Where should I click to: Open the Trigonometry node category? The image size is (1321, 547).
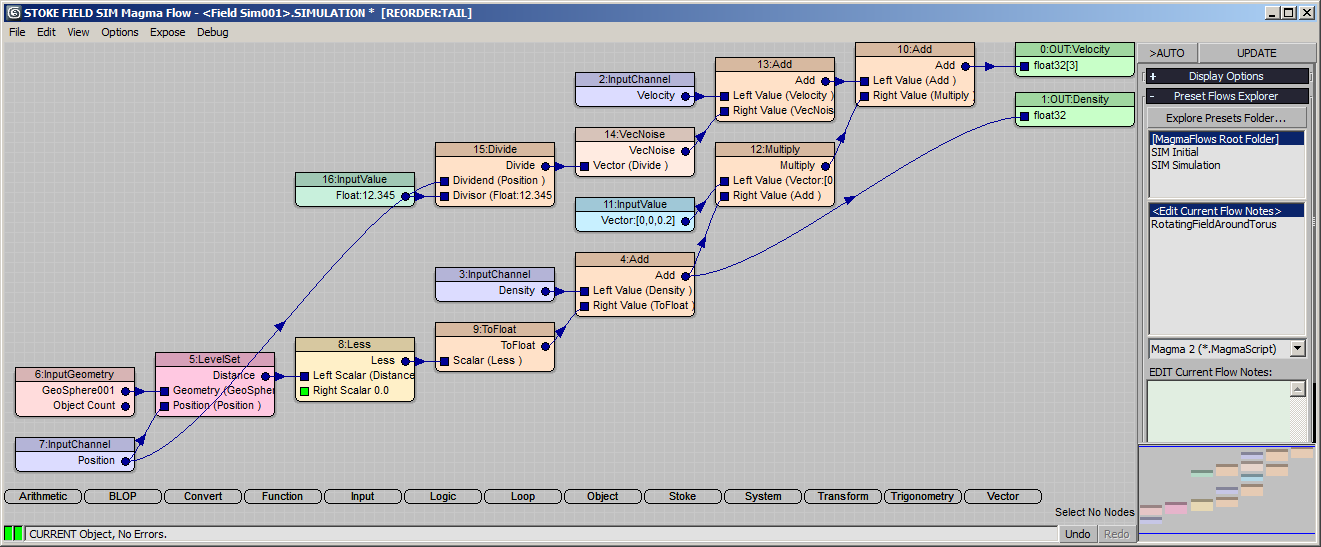(x=923, y=496)
